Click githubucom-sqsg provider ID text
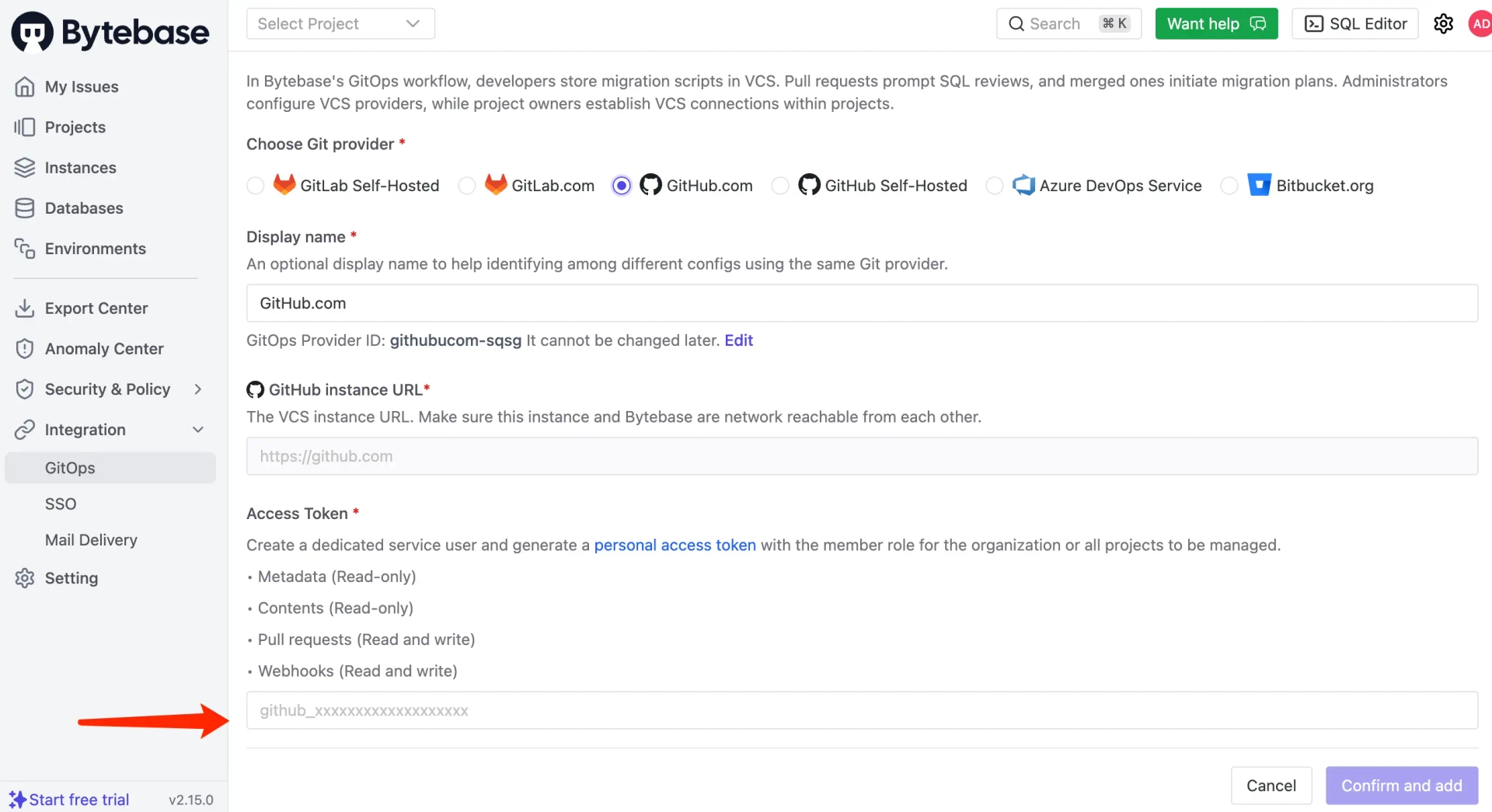 [x=455, y=340]
